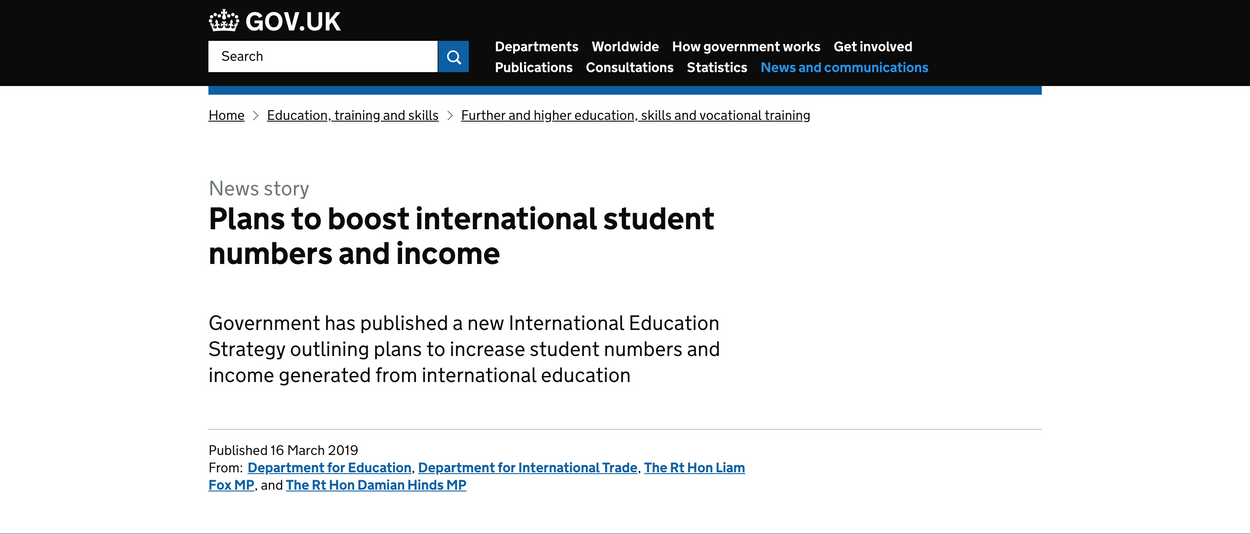Open the Worldwide navigation item

(x=625, y=47)
